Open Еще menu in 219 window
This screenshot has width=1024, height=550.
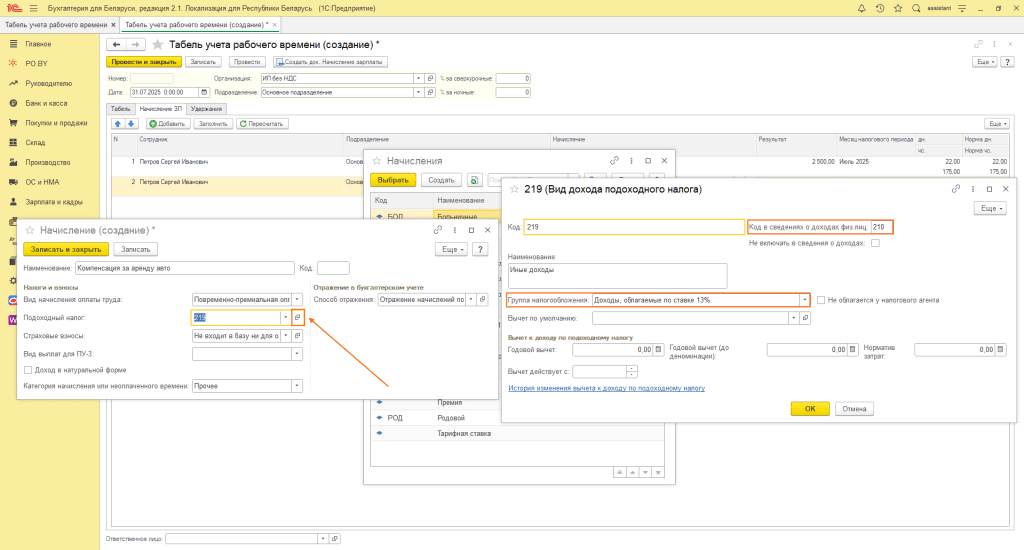(x=990, y=208)
